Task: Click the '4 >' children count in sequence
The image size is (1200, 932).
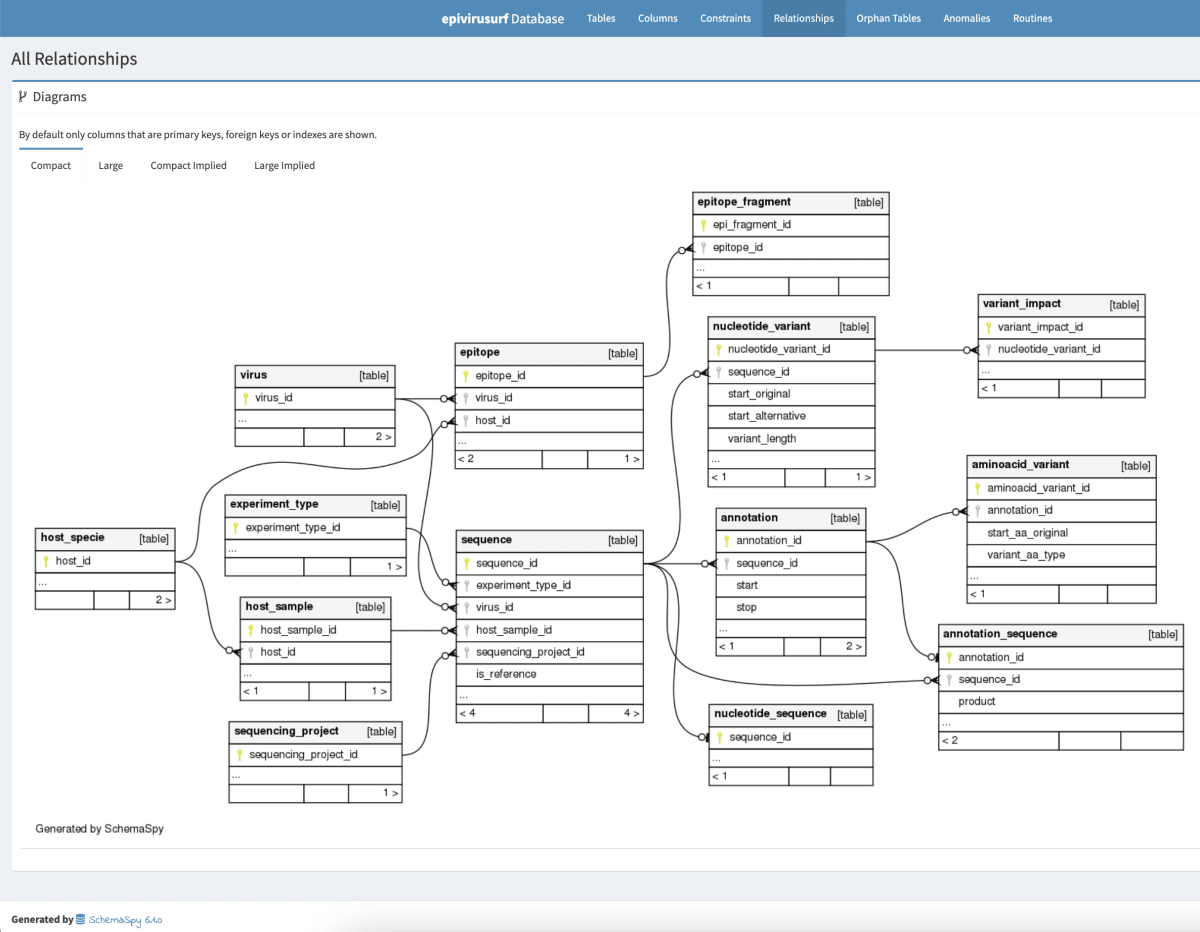Action: 615,714
